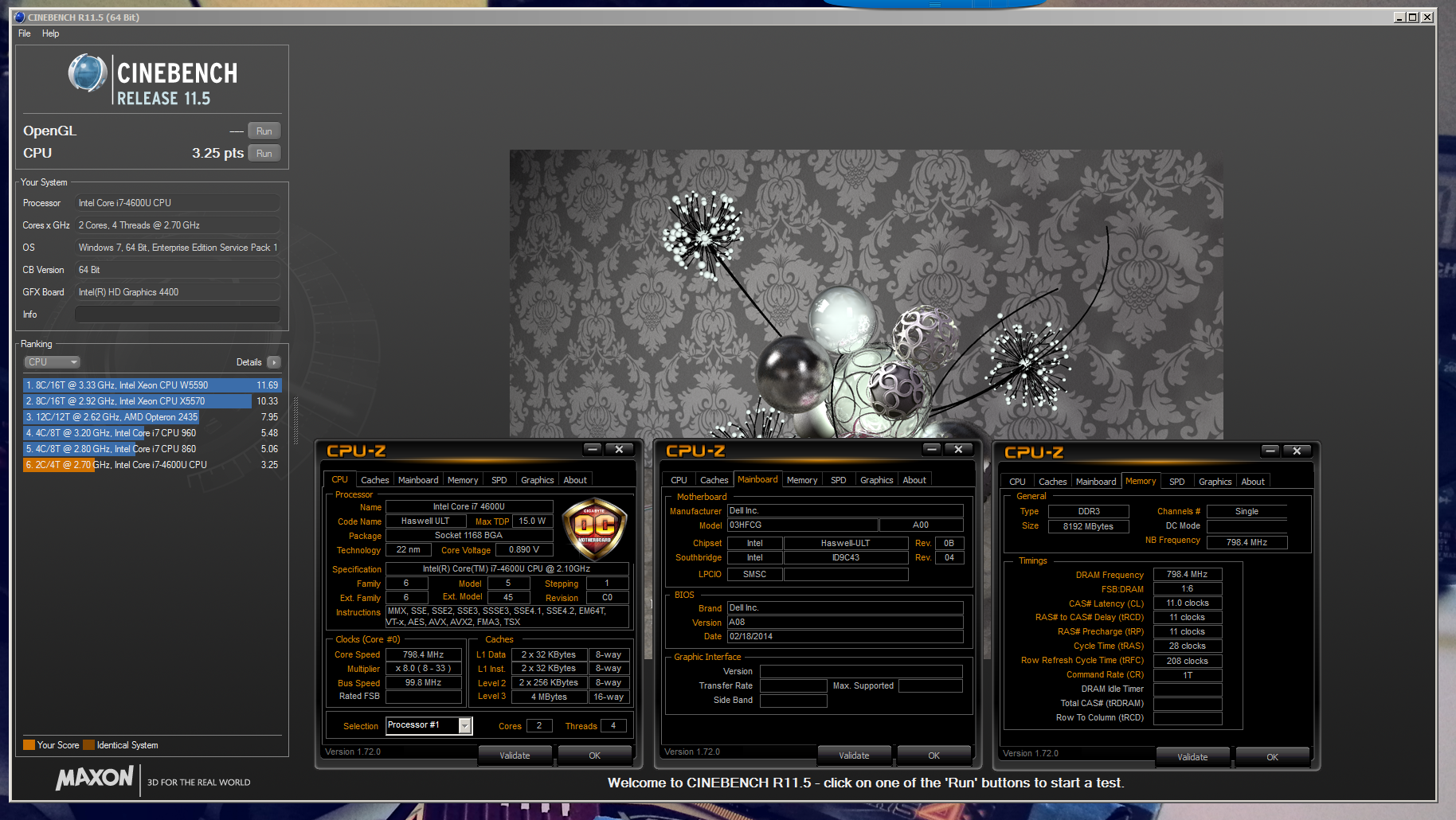
Task: Open Graphics tab in first CPU-Z window
Action: pos(538,480)
